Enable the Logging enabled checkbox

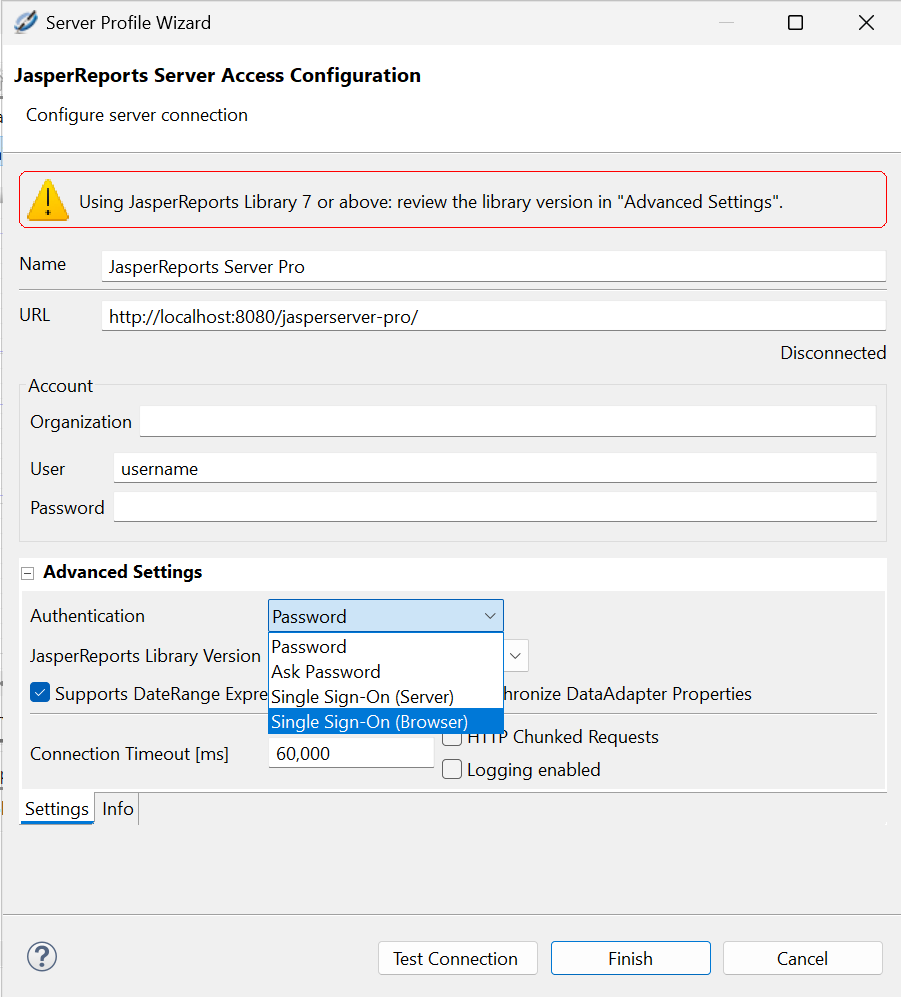click(x=452, y=769)
